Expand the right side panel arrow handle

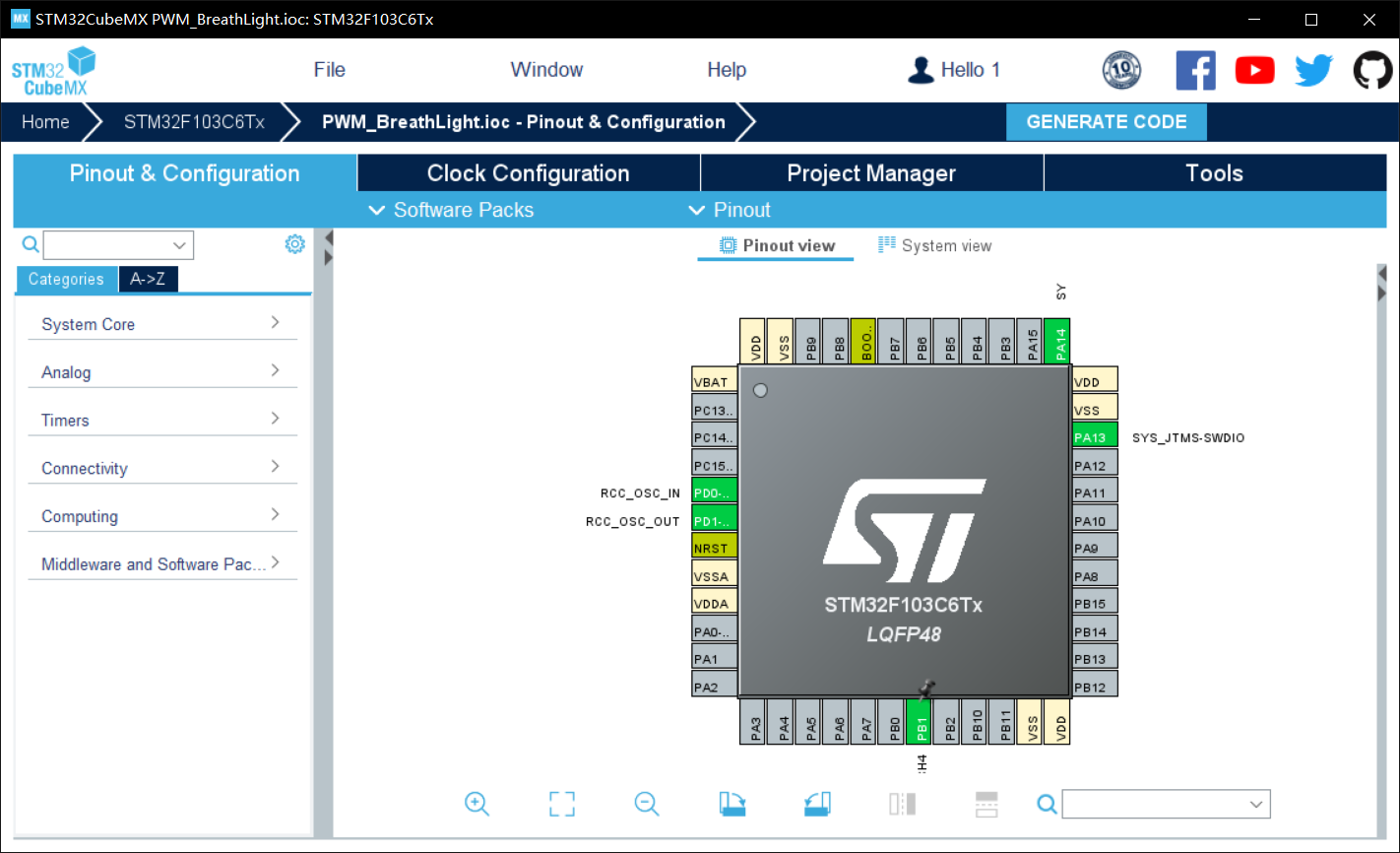[1381, 273]
